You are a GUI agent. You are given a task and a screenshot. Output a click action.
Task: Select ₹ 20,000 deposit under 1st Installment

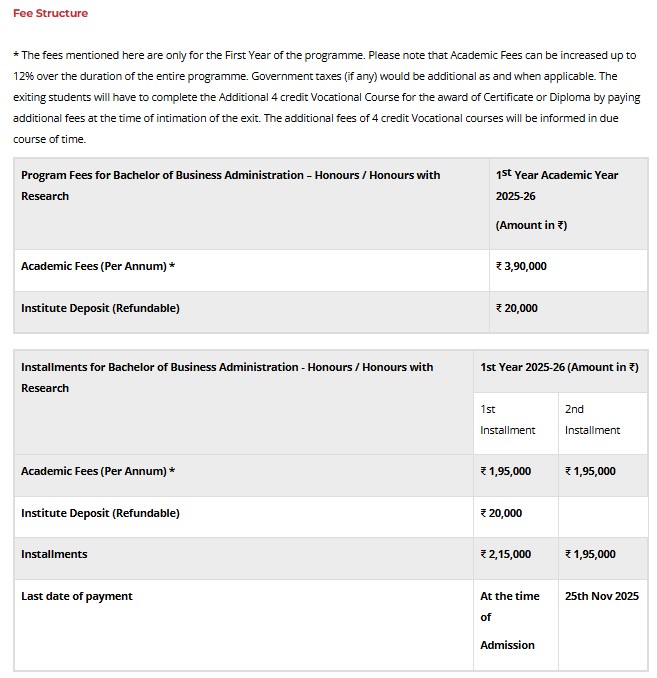click(501, 513)
